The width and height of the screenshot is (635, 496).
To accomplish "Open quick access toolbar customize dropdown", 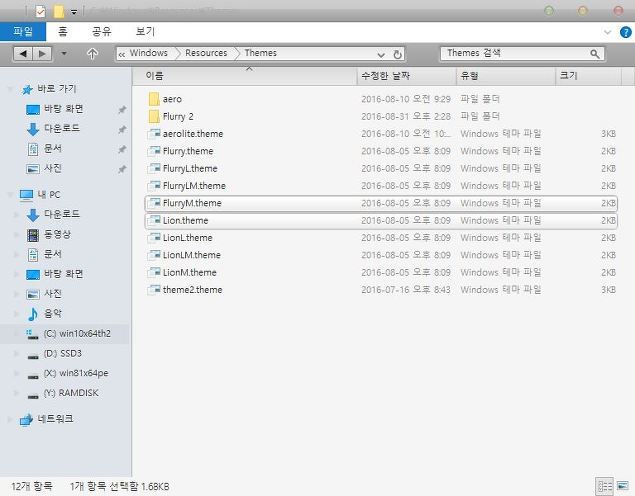I will pyautogui.click(x=74, y=12).
